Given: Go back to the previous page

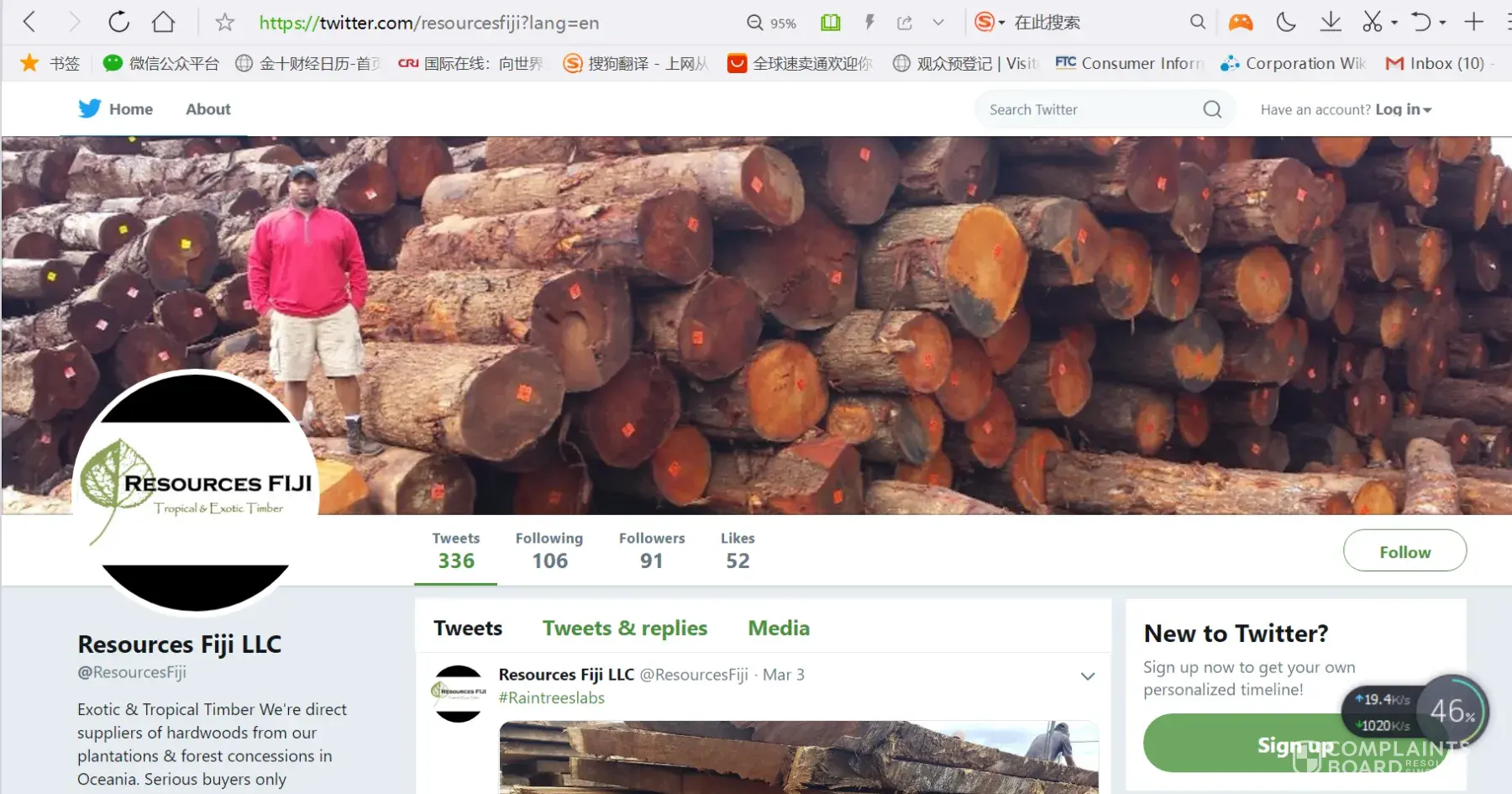Looking at the screenshot, I should (x=29, y=22).
